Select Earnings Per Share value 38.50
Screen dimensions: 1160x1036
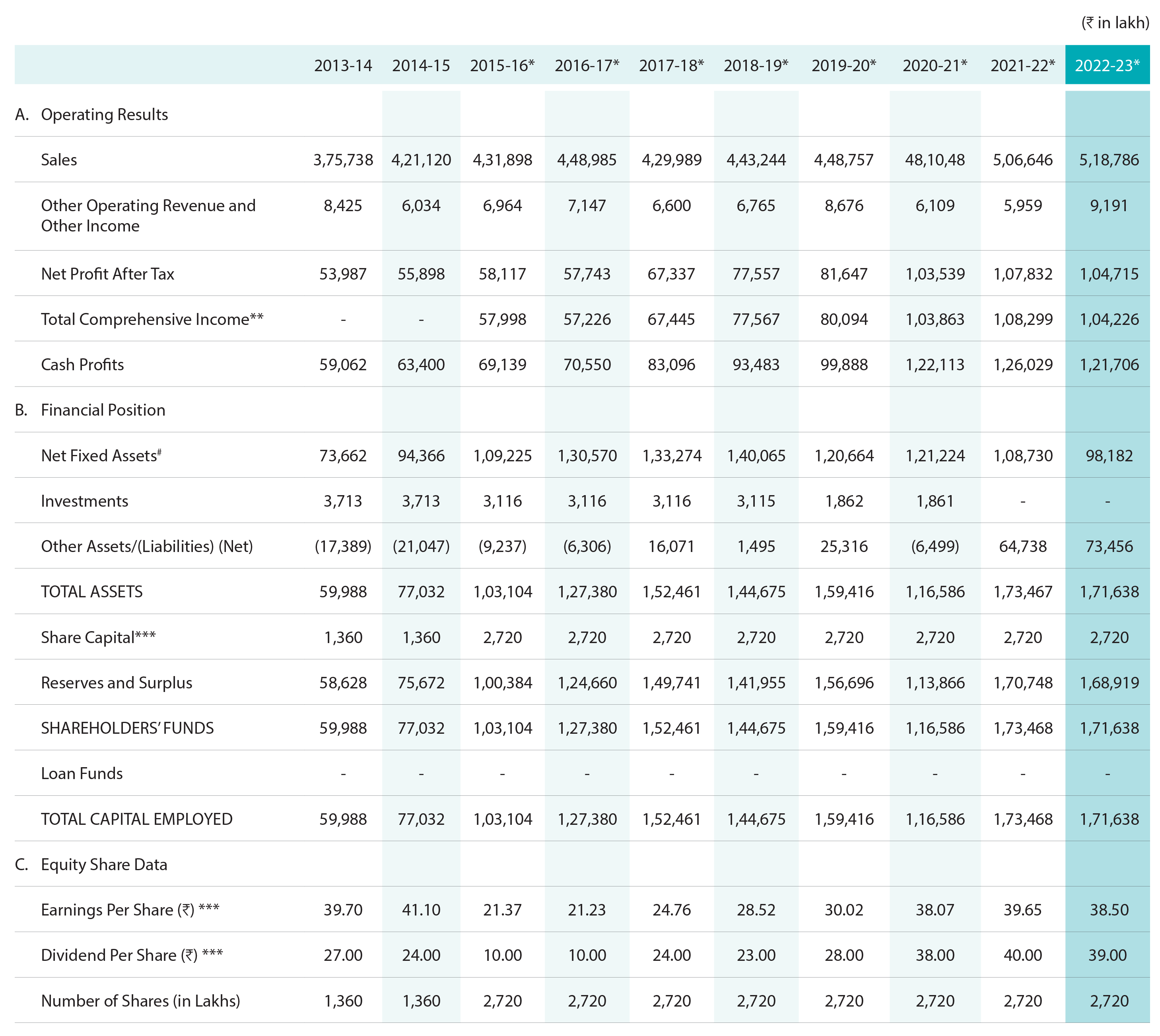pos(1109,910)
